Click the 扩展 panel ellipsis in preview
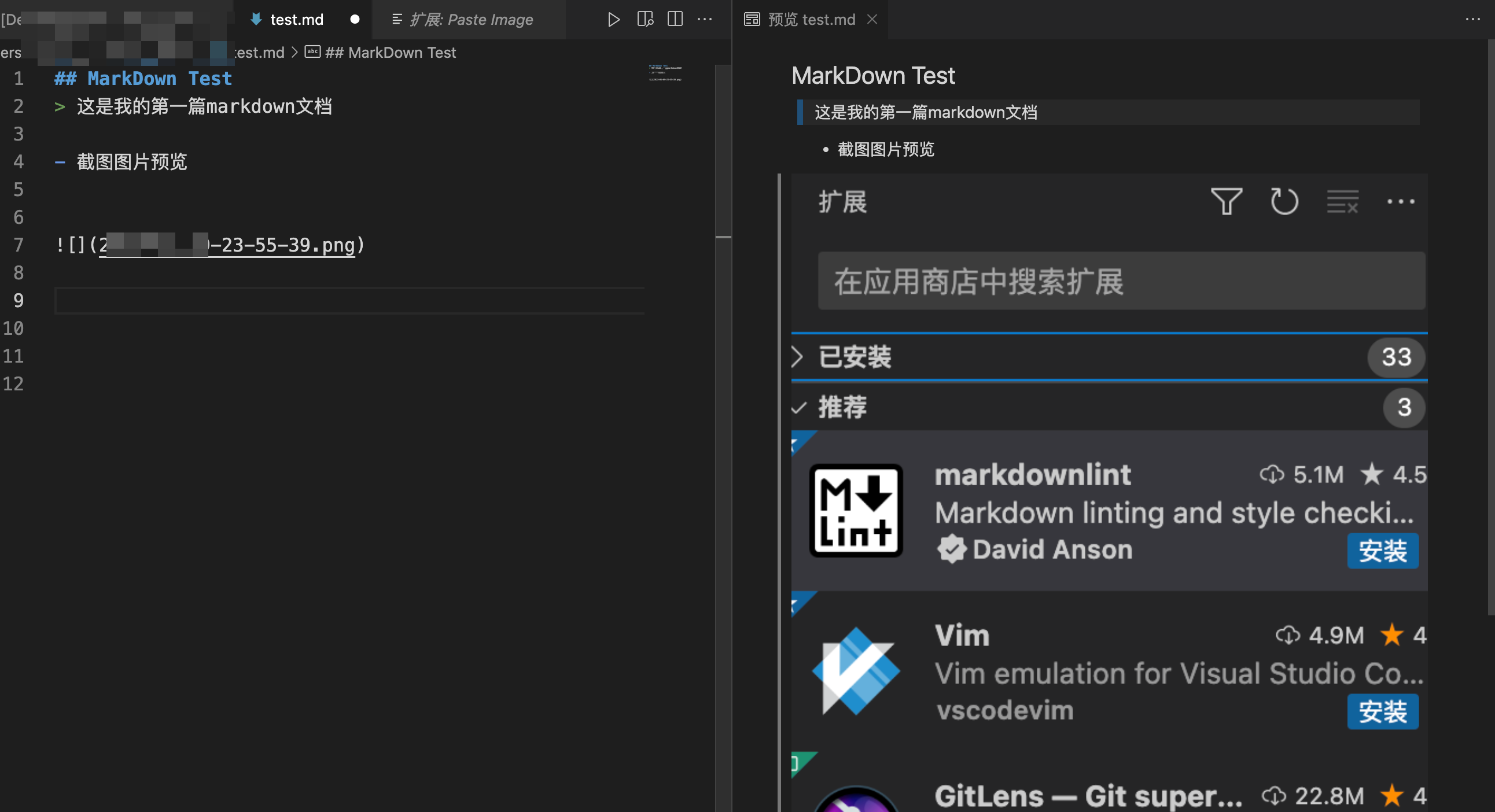This screenshot has width=1495, height=812. pyautogui.click(x=1400, y=201)
